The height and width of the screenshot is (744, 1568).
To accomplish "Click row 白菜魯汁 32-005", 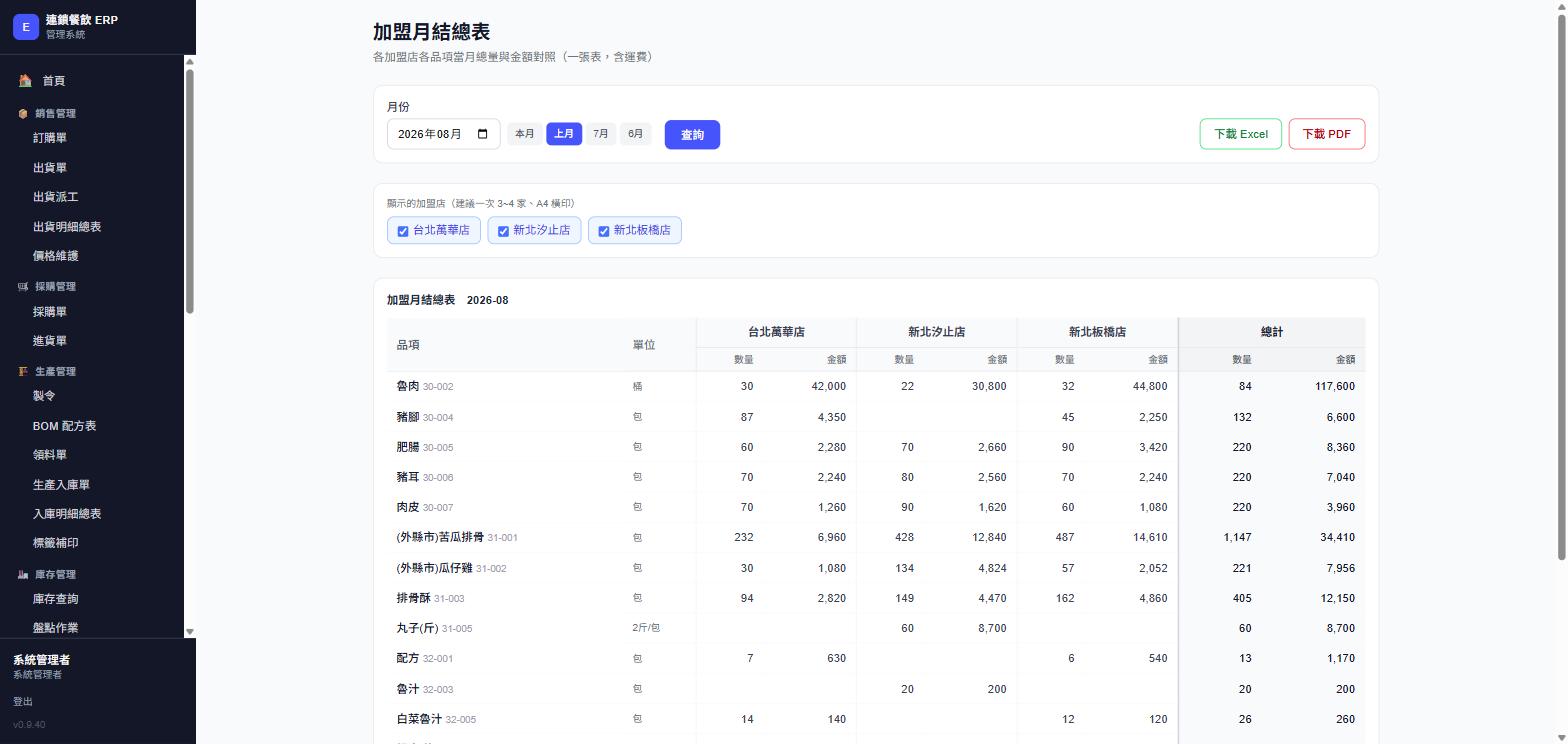I will point(876,719).
